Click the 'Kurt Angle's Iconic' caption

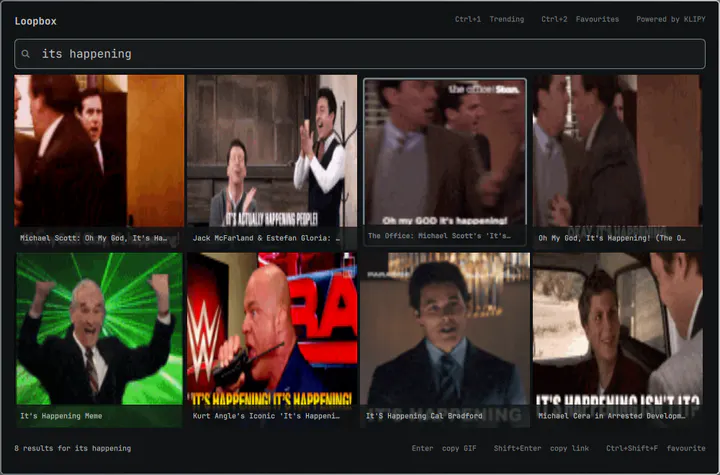(267, 416)
